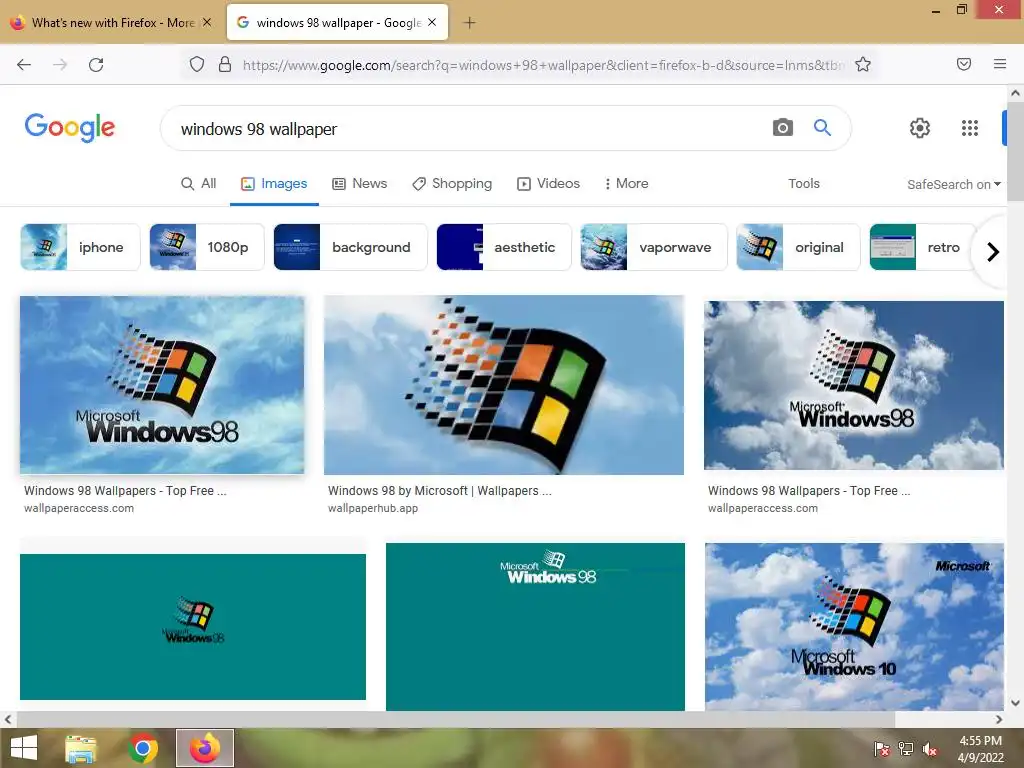
Task: Open the Firefox hamburger menu
Action: (x=1000, y=64)
